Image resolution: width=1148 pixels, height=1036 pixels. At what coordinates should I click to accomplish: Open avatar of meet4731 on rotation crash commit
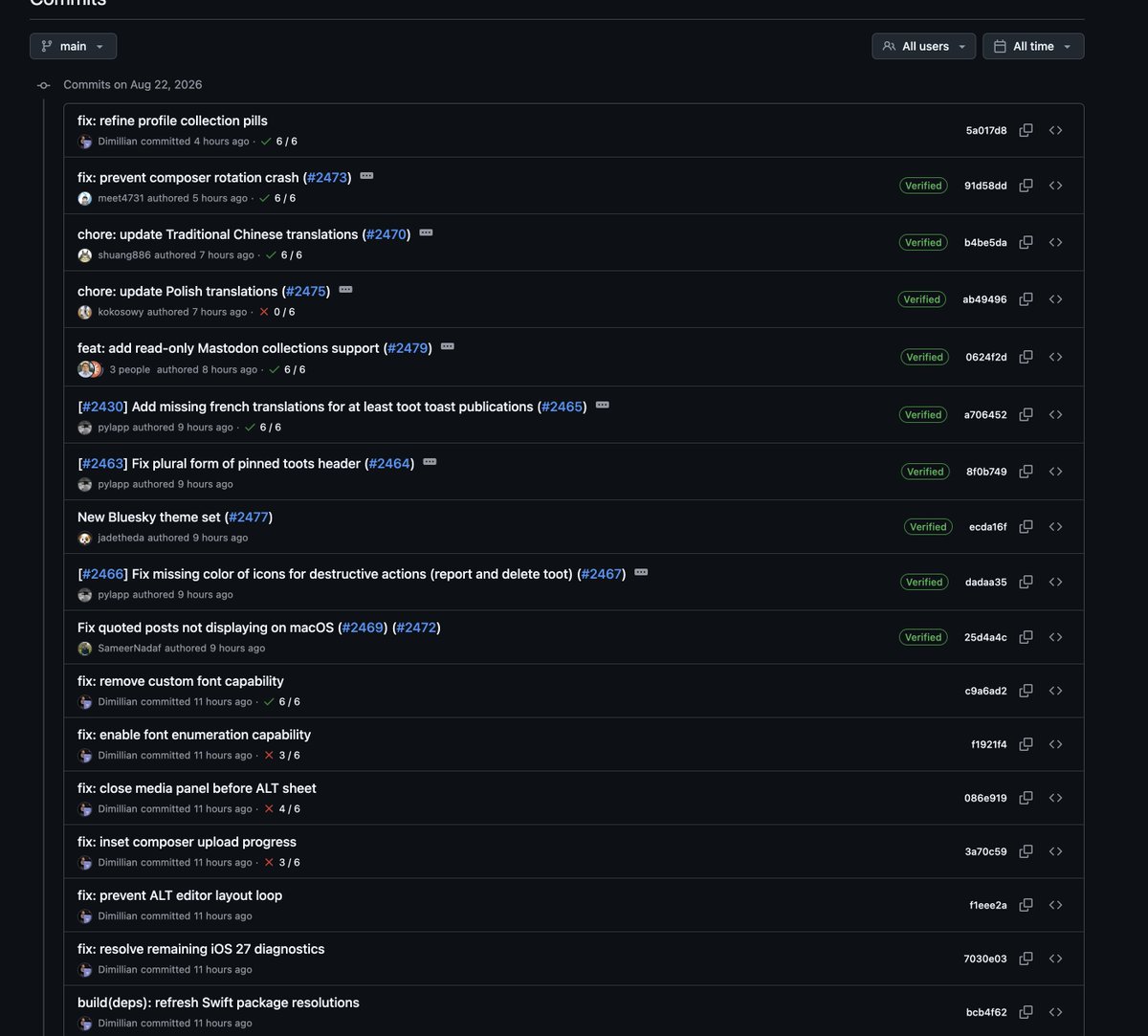pos(85,199)
